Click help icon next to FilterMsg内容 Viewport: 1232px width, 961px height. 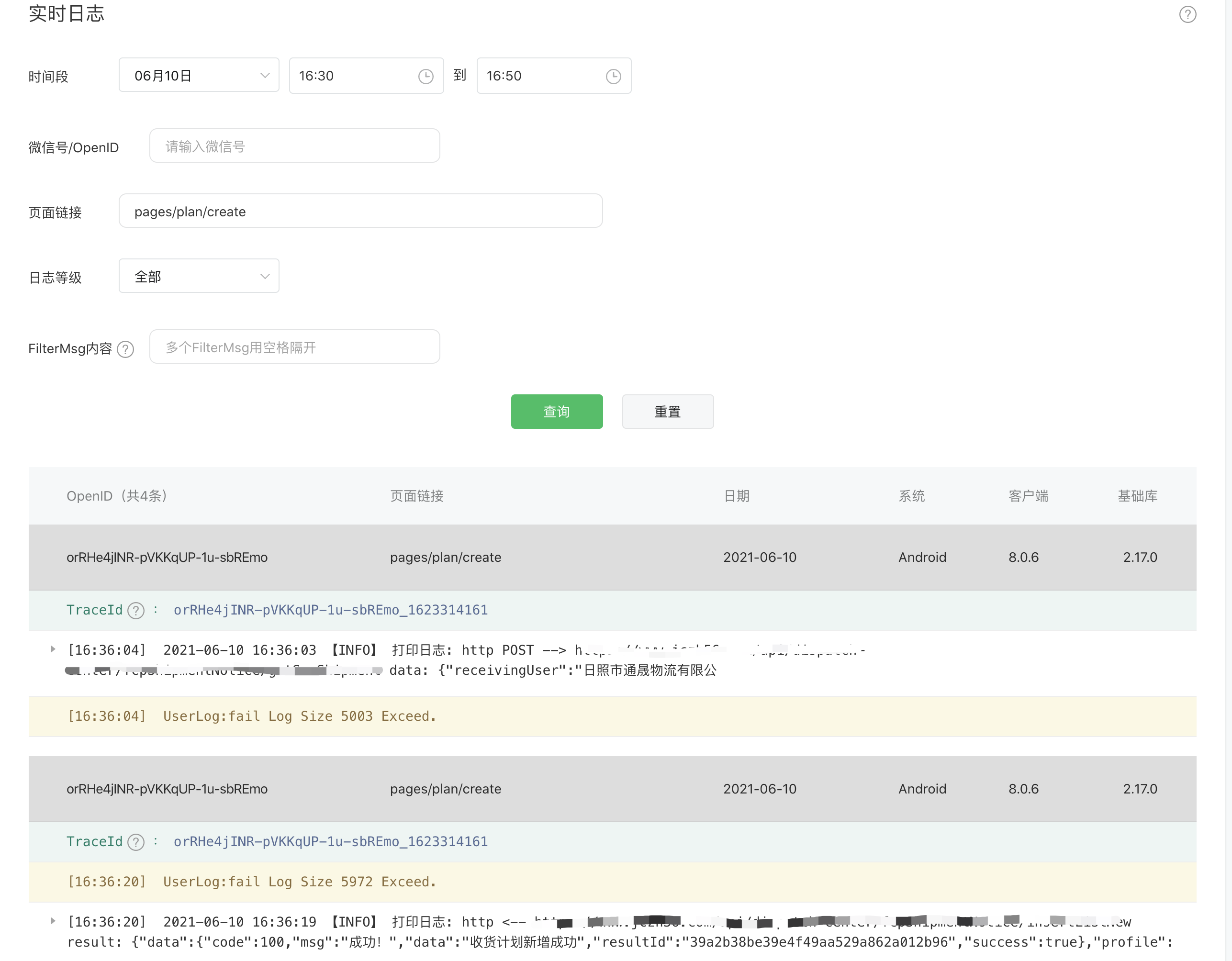(125, 349)
